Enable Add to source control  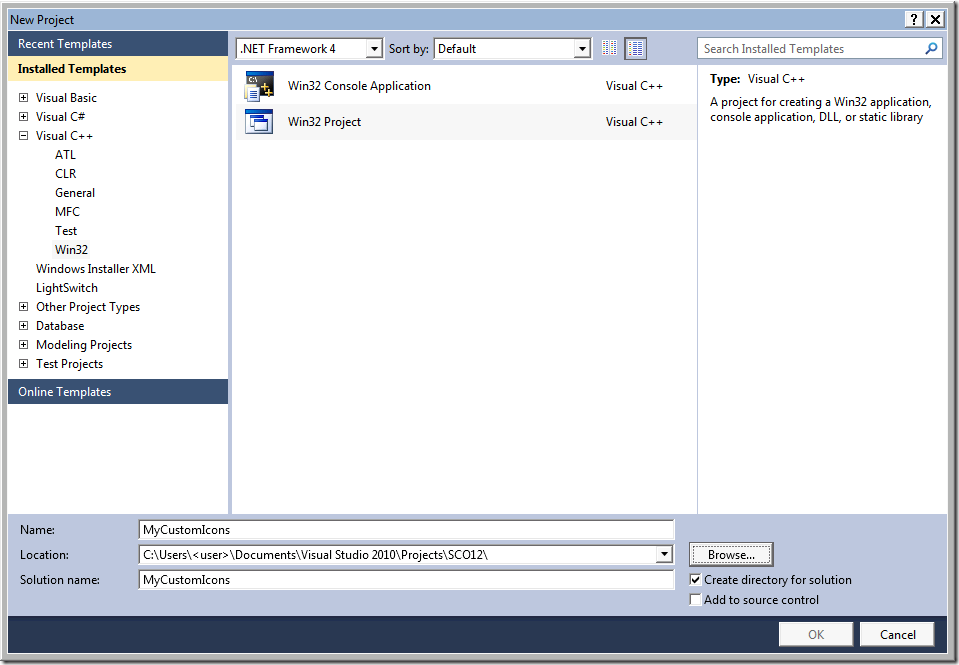695,599
